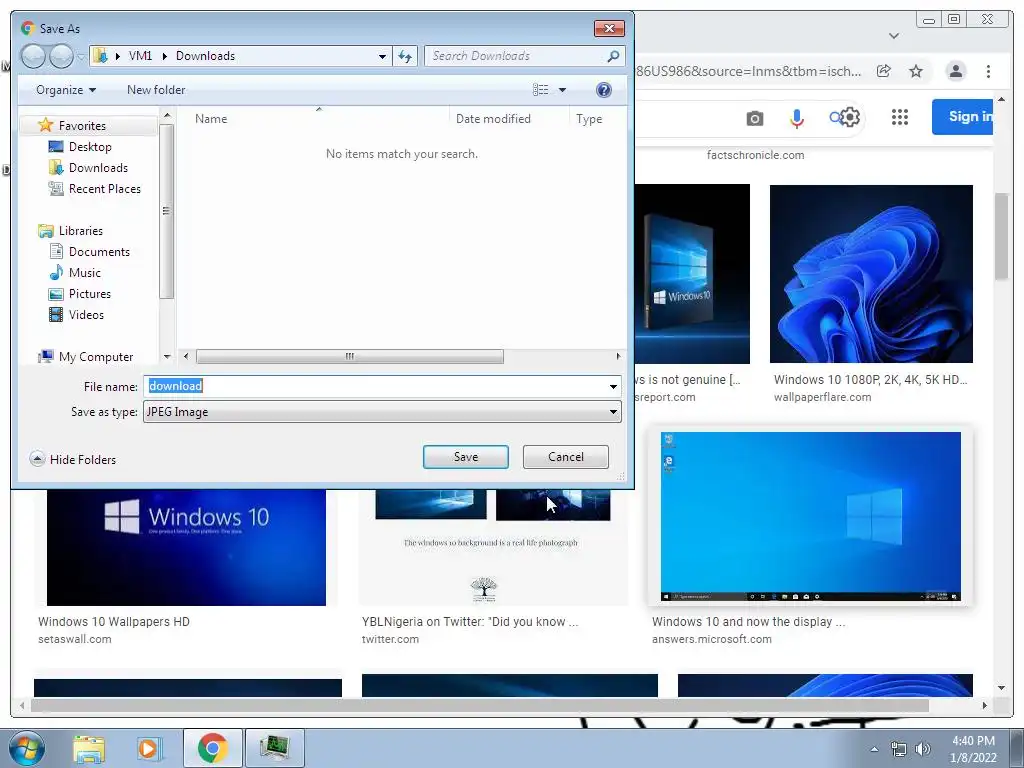Click the page vertical scrollbar in Chrome

click(x=1002, y=236)
